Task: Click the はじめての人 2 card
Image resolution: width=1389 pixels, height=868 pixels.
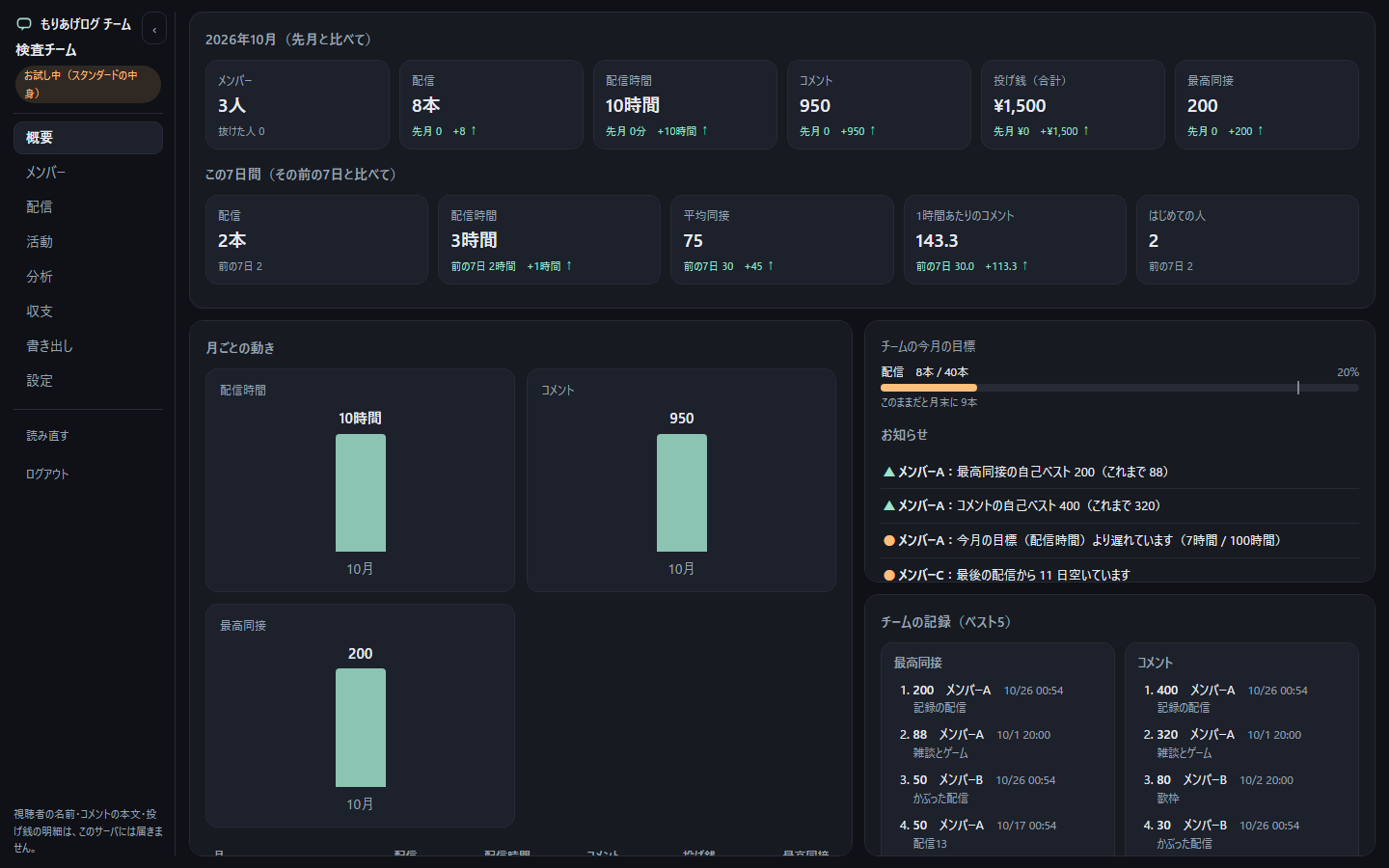Action: (1247, 239)
